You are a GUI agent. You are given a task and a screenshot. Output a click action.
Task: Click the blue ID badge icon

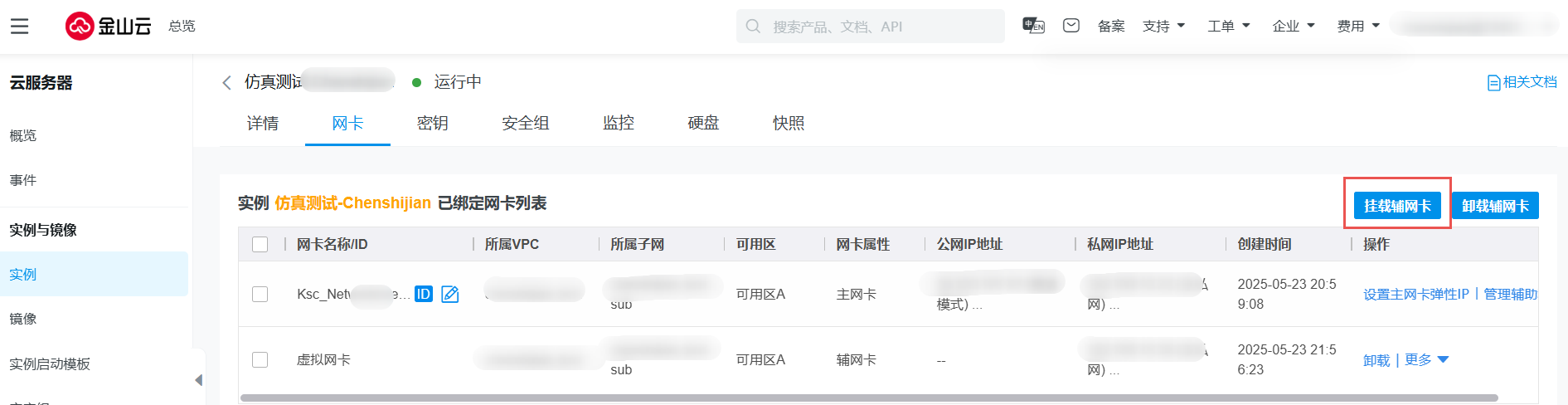[423, 294]
